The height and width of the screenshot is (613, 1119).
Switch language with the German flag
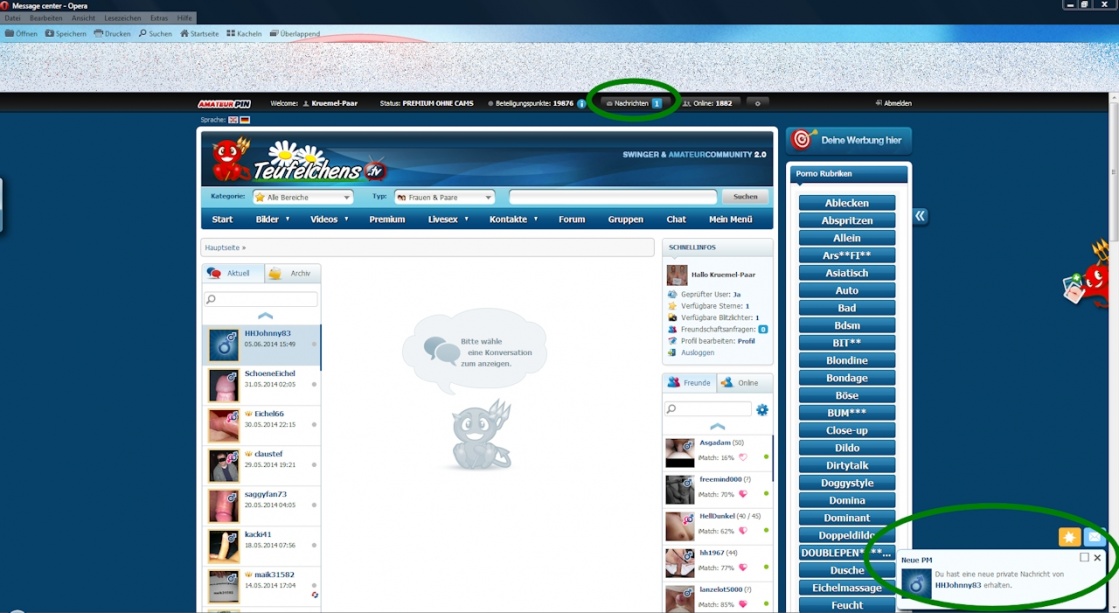(x=245, y=120)
